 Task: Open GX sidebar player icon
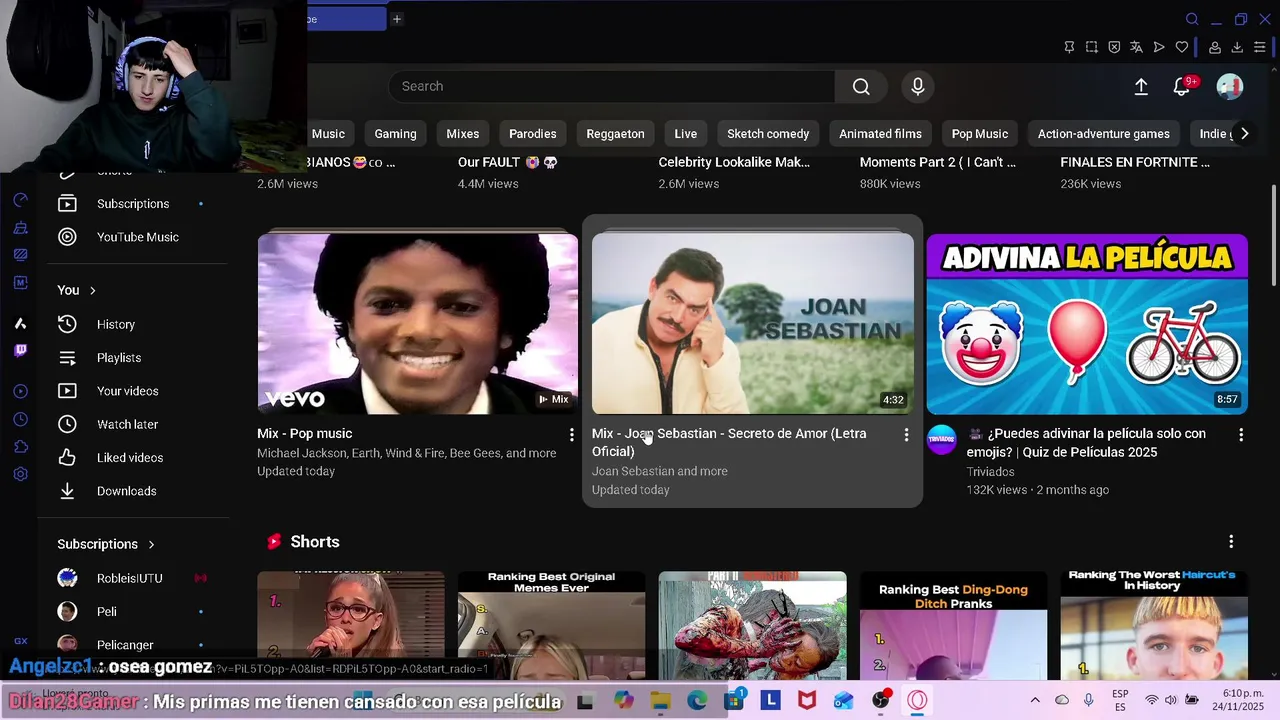coord(20,391)
